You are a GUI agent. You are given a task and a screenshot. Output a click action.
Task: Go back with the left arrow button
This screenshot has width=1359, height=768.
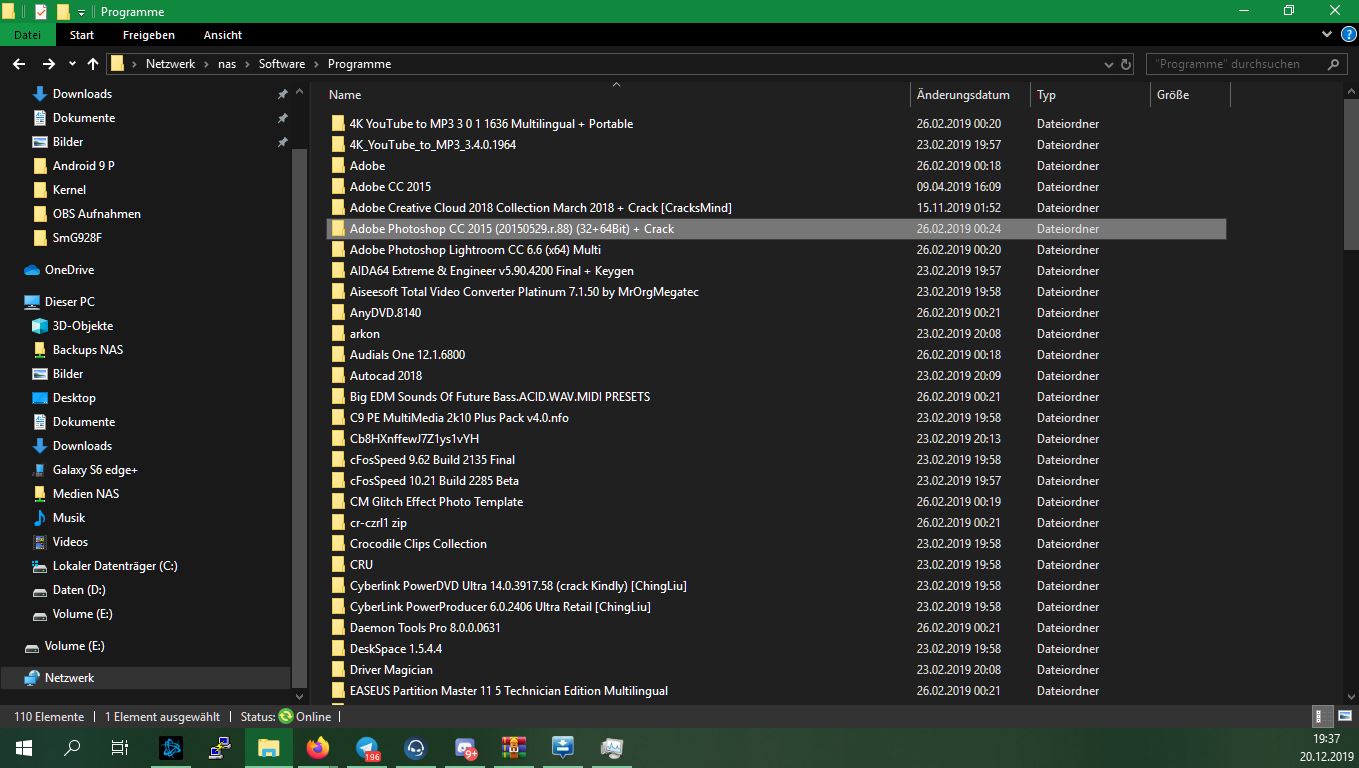[x=18, y=63]
